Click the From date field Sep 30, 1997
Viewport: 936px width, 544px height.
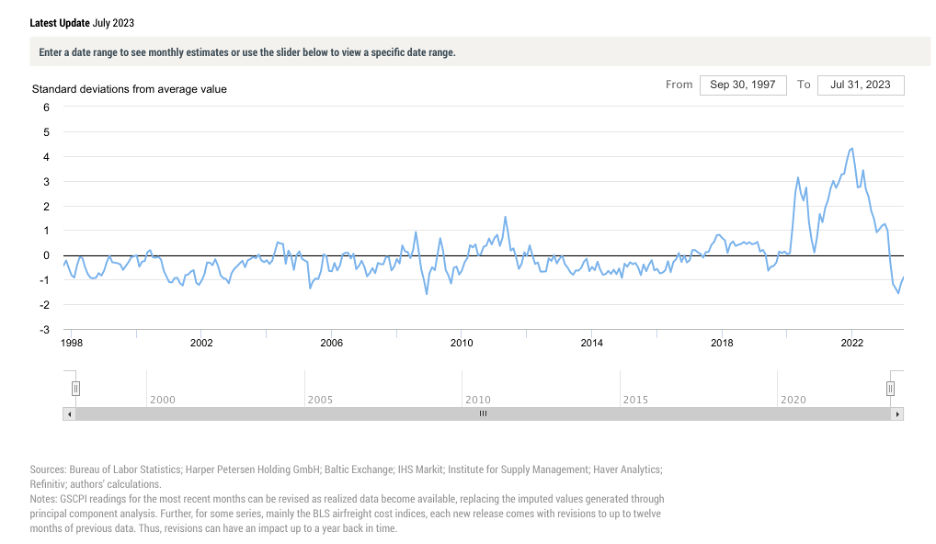tap(743, 85)
